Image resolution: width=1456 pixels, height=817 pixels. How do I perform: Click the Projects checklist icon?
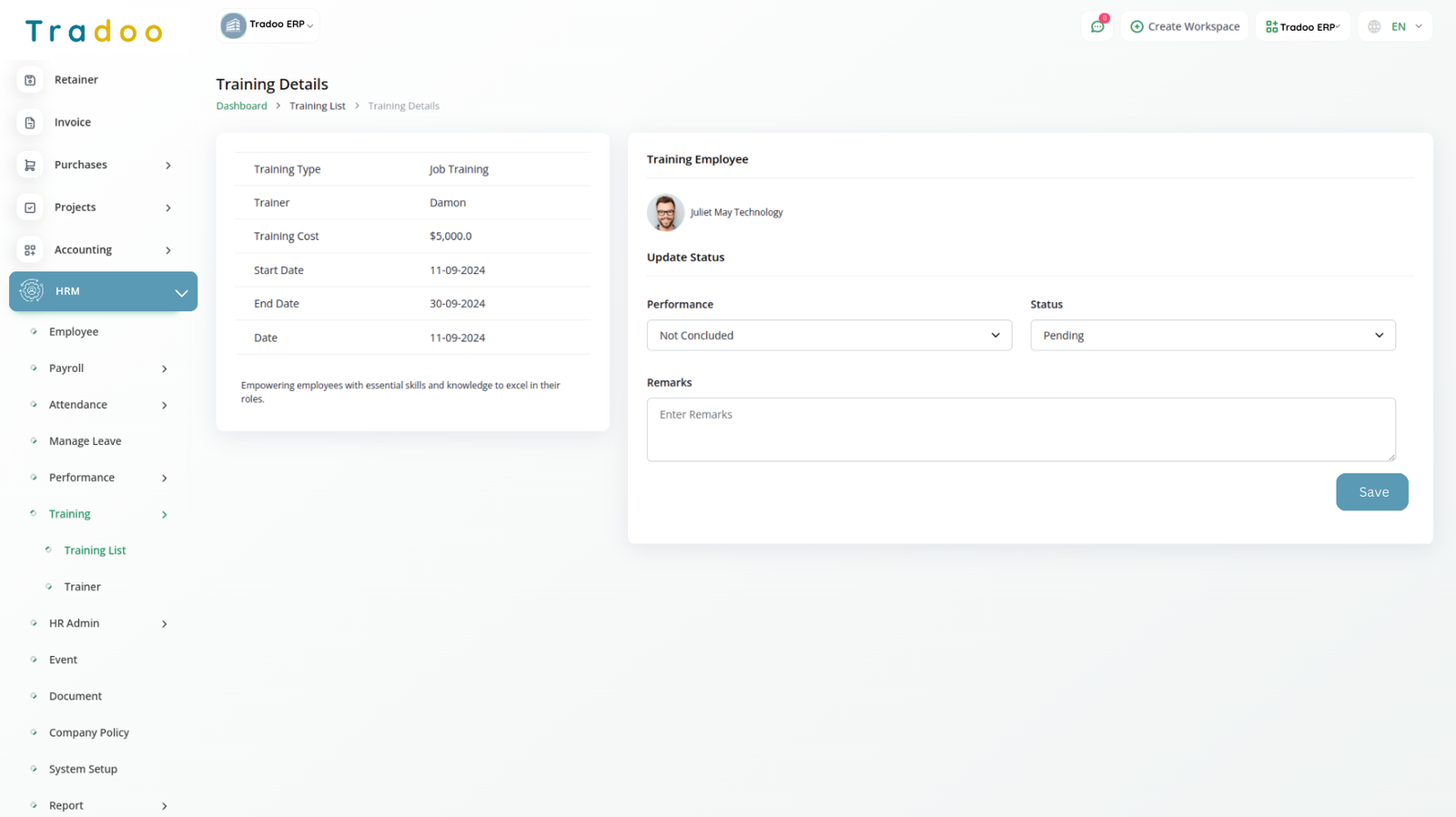click(x=30, y=207)
